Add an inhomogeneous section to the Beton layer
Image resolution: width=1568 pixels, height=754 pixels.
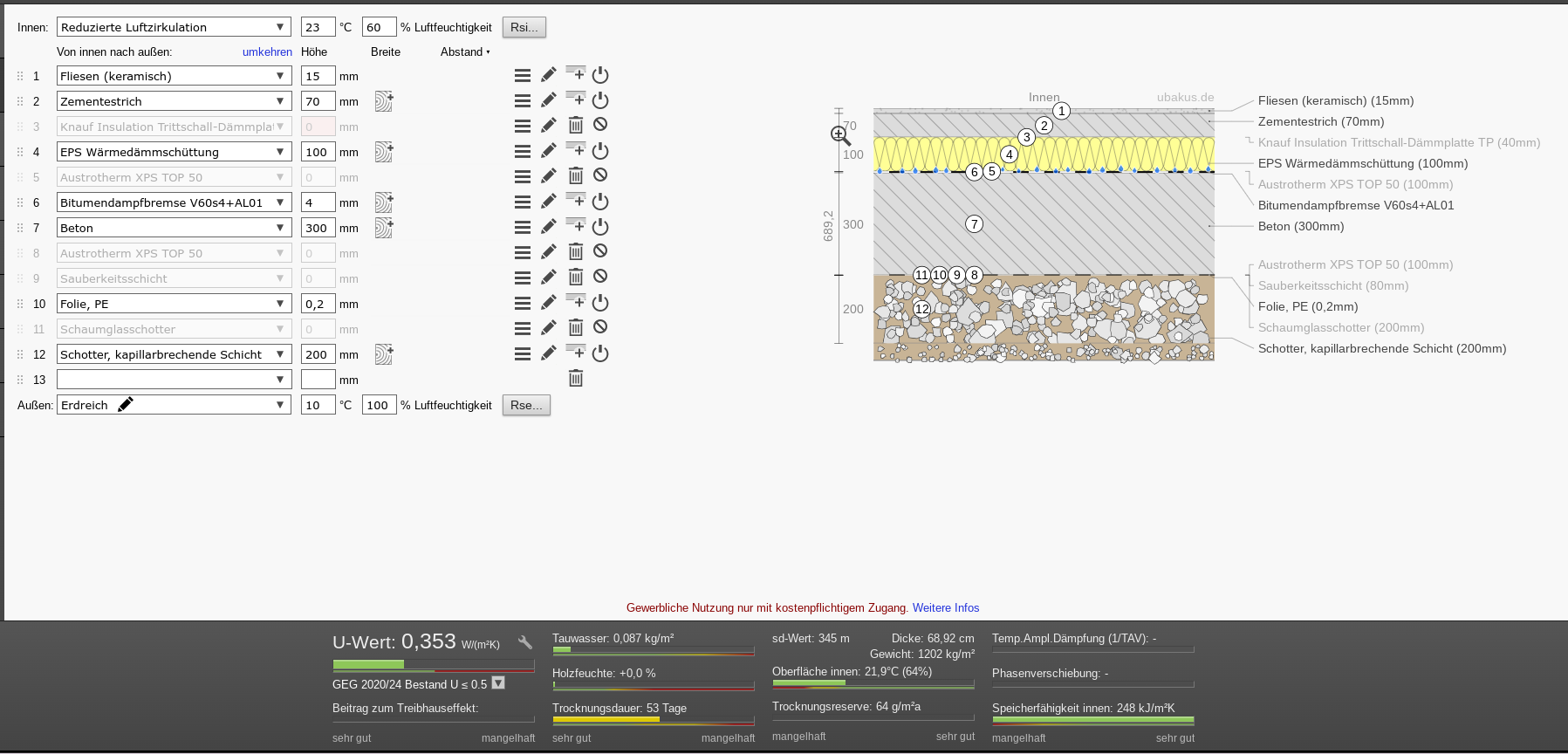click(x=384, y=228)
